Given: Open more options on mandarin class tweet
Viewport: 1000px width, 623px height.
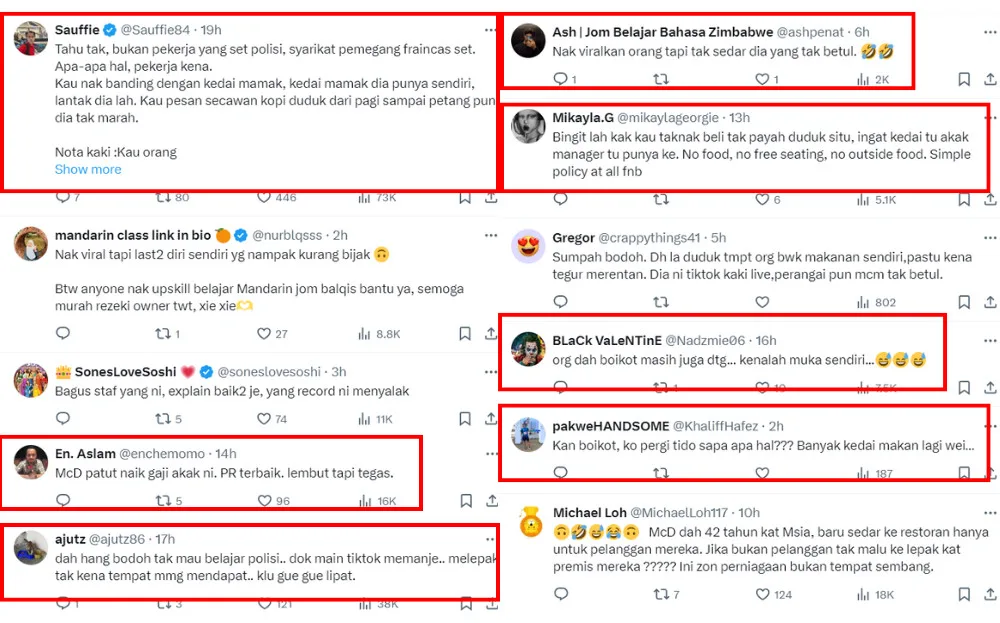Looking at the screenshot, I should click(490, 235).
